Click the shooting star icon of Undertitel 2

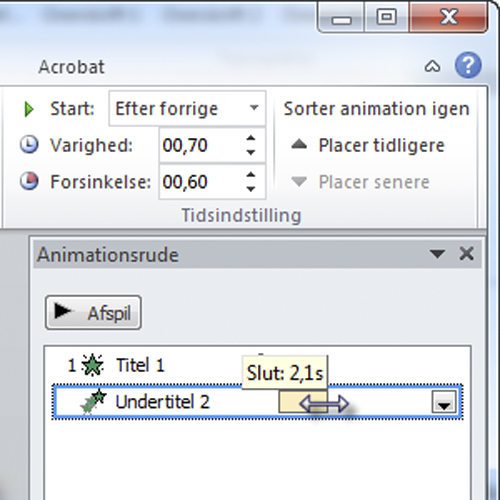pyautogui.click(x=94, y=401)
